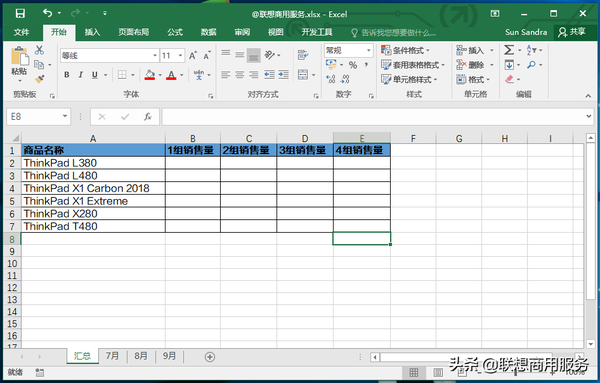Click the phonetic guide 文 icon
The width and height of the screenshot is (600, 383).
199,75
